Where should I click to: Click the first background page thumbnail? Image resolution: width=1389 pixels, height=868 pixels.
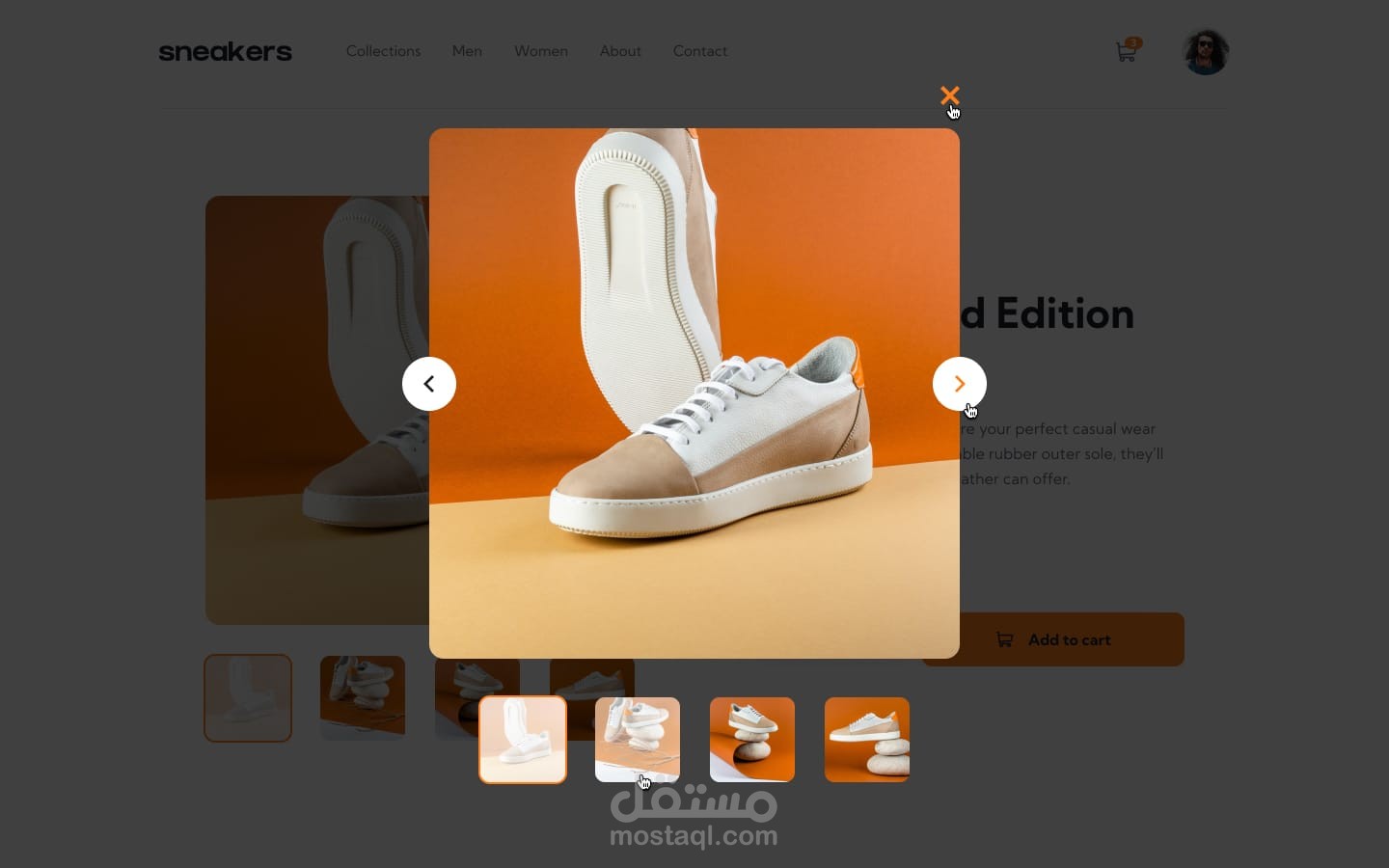tap(248, 698)
